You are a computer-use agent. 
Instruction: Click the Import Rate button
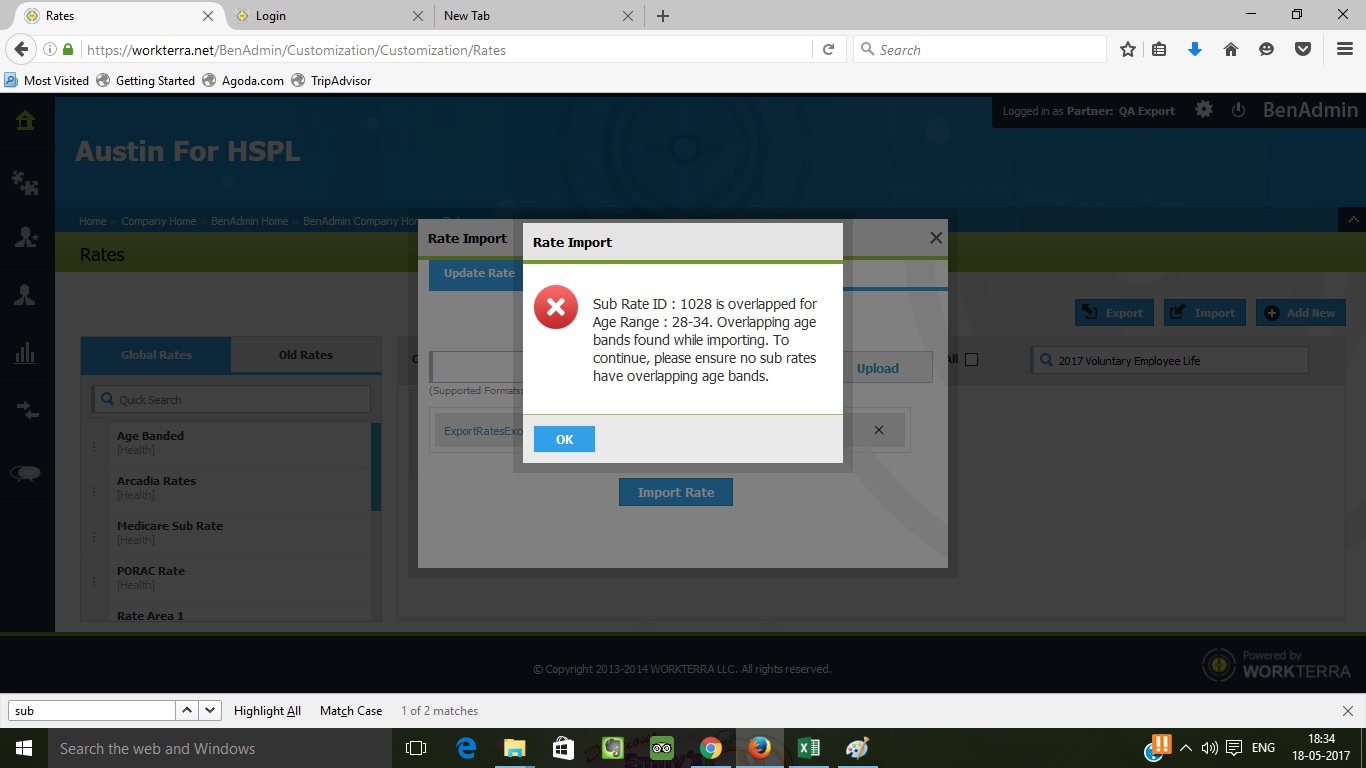[676, 492]
